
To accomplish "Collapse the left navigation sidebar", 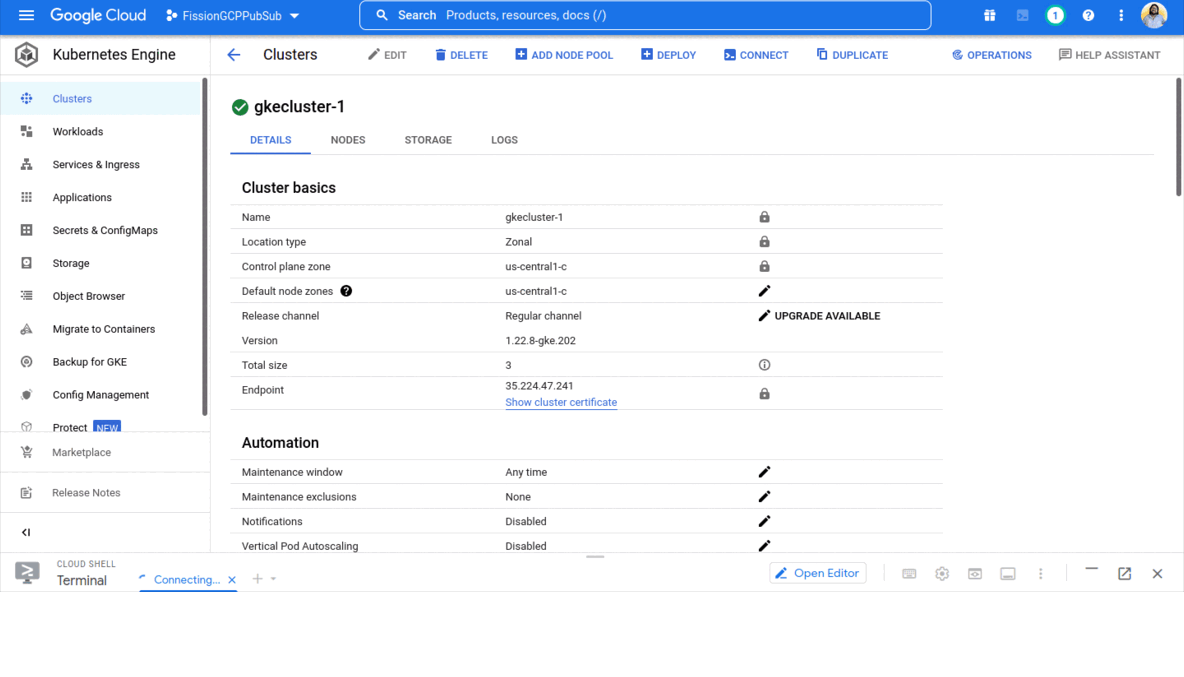I will pos(26,532).
